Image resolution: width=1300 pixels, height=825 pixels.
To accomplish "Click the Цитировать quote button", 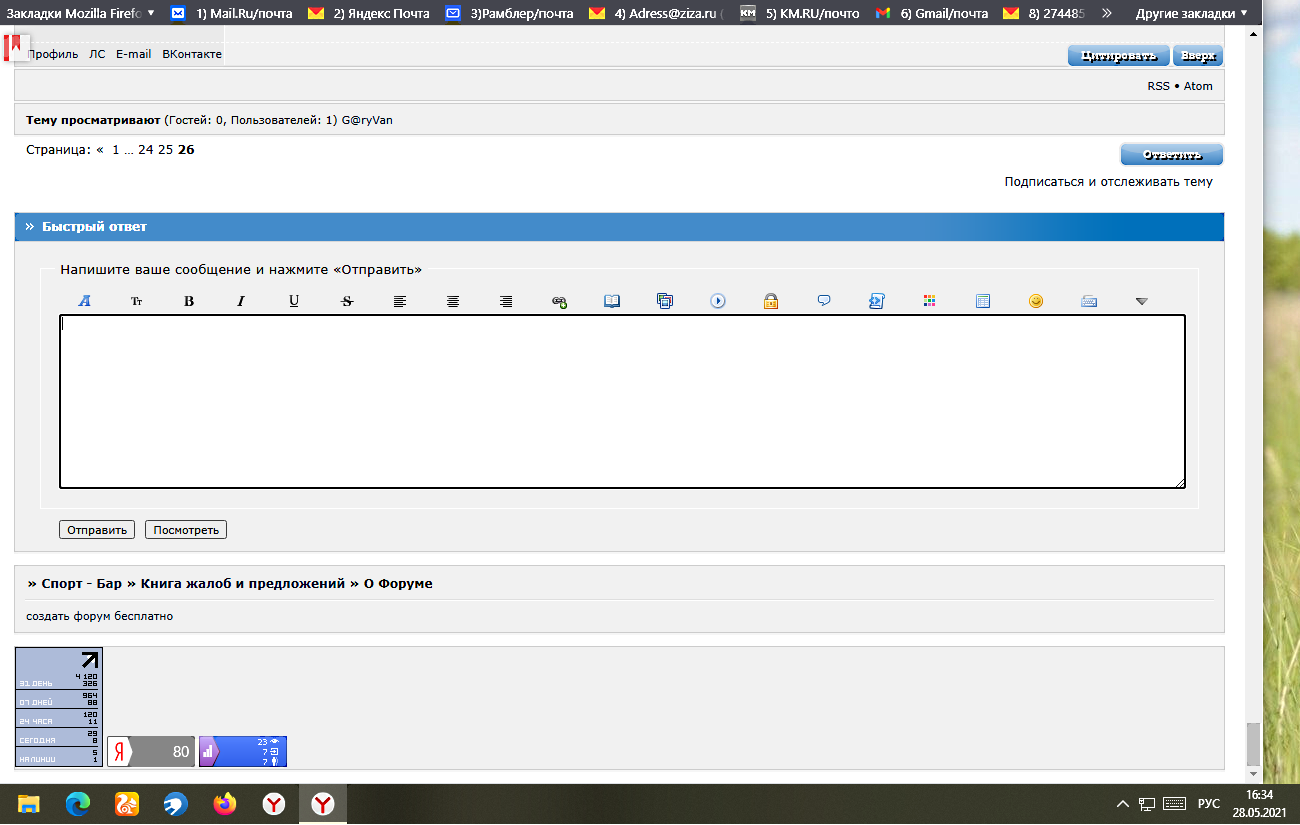I will (x=1119, y=56).
